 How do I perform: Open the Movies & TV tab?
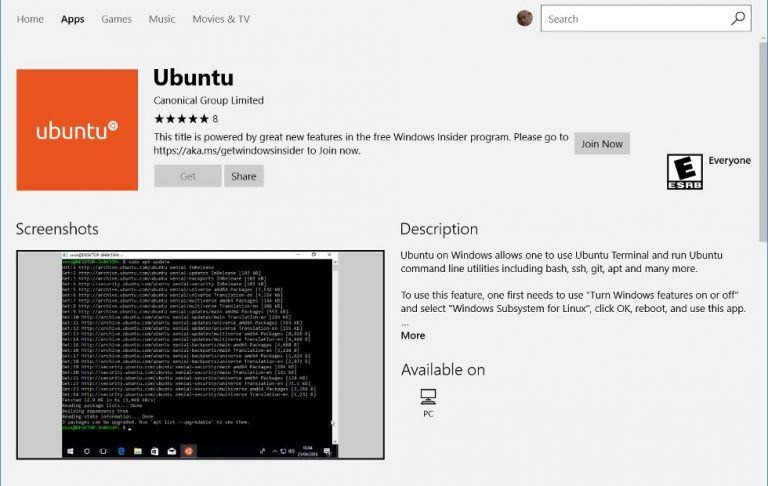tap(221, 19)
